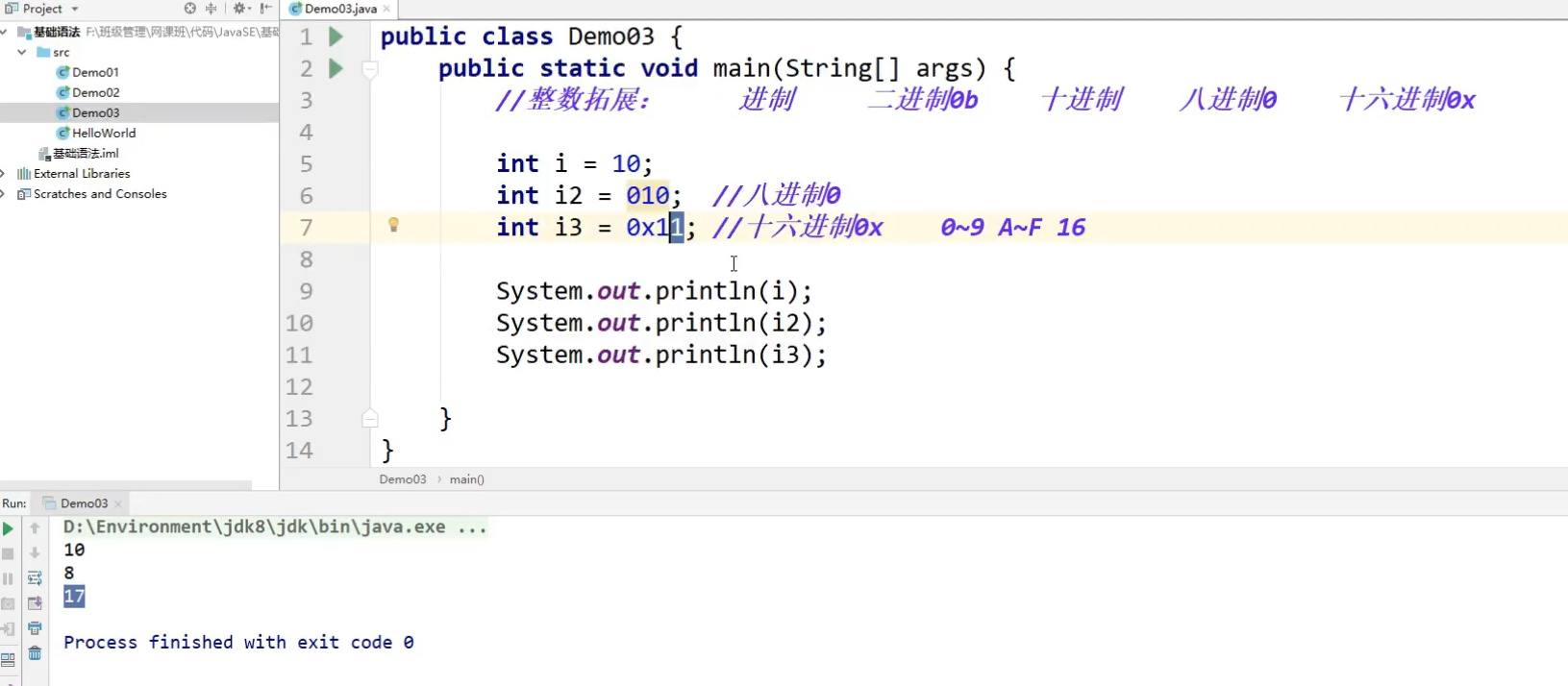Image resolution: width=1568 pixels, height=686 pixels.
Task: Hide the Project panel with the hide icon
Action: [x=266, y=9]
